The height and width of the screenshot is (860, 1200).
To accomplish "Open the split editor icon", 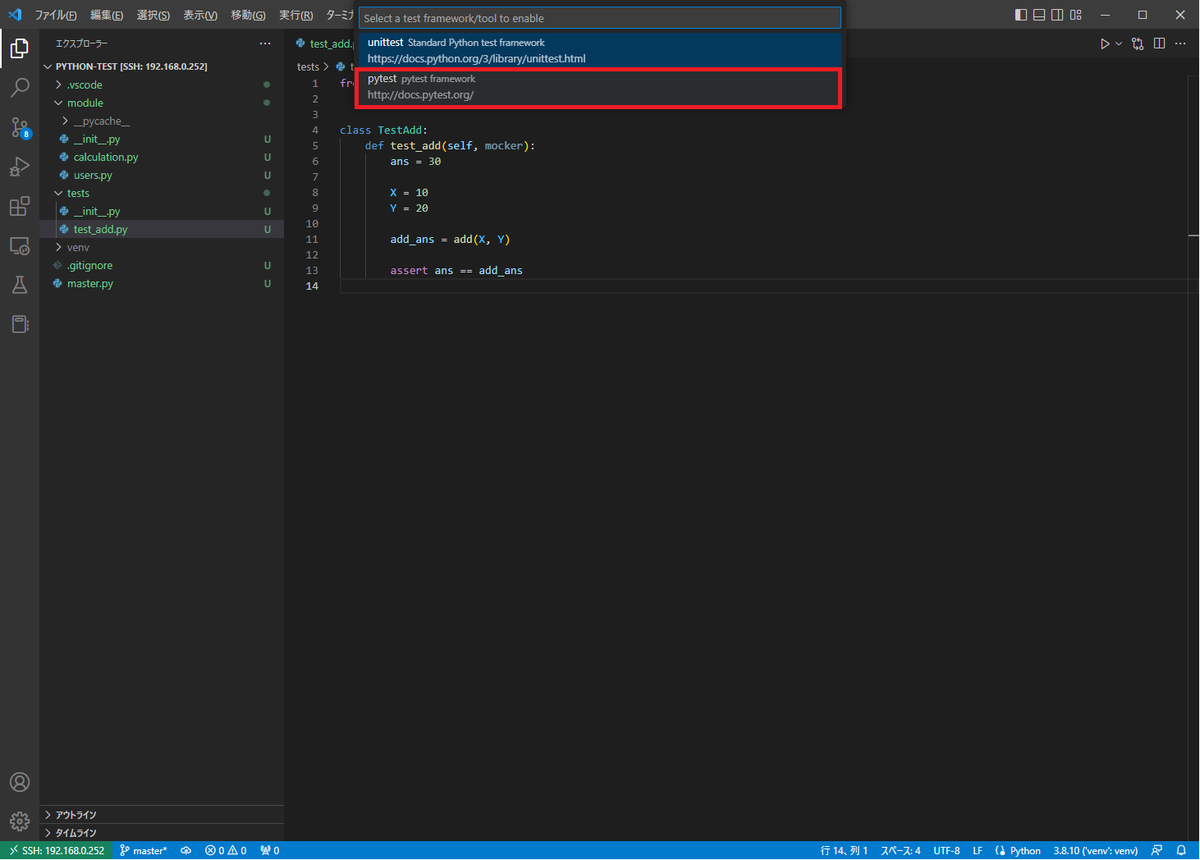I will coord(1160,43).
